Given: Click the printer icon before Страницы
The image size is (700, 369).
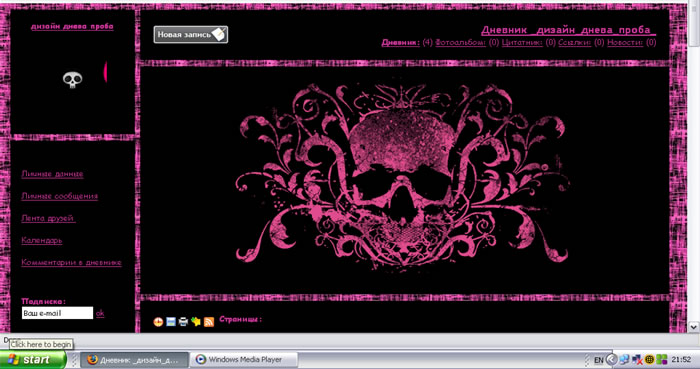Looking at the screenshot, I should coord(183,322).
